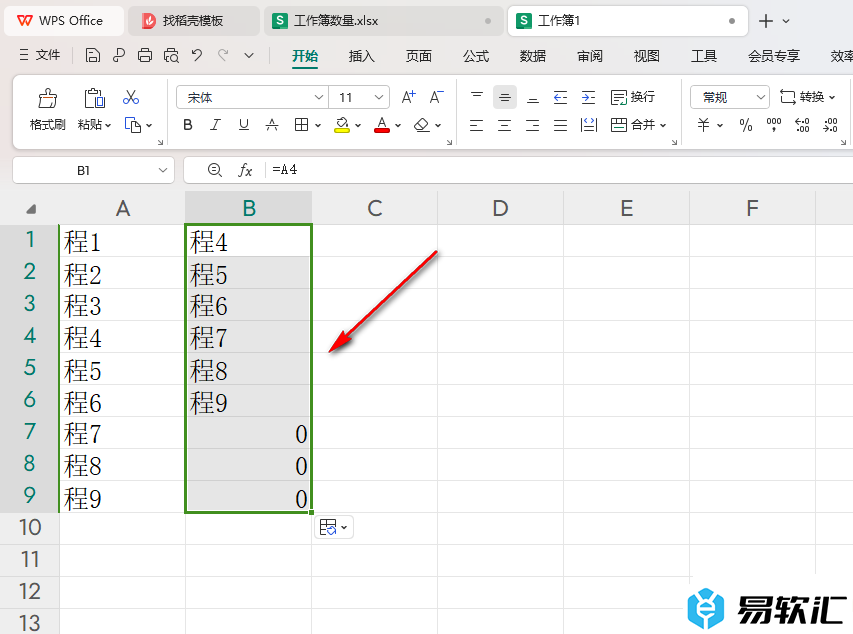Cut selection with scissors icon
The height and width of the screenshot is (634, 853).
(x=131, y=97)
